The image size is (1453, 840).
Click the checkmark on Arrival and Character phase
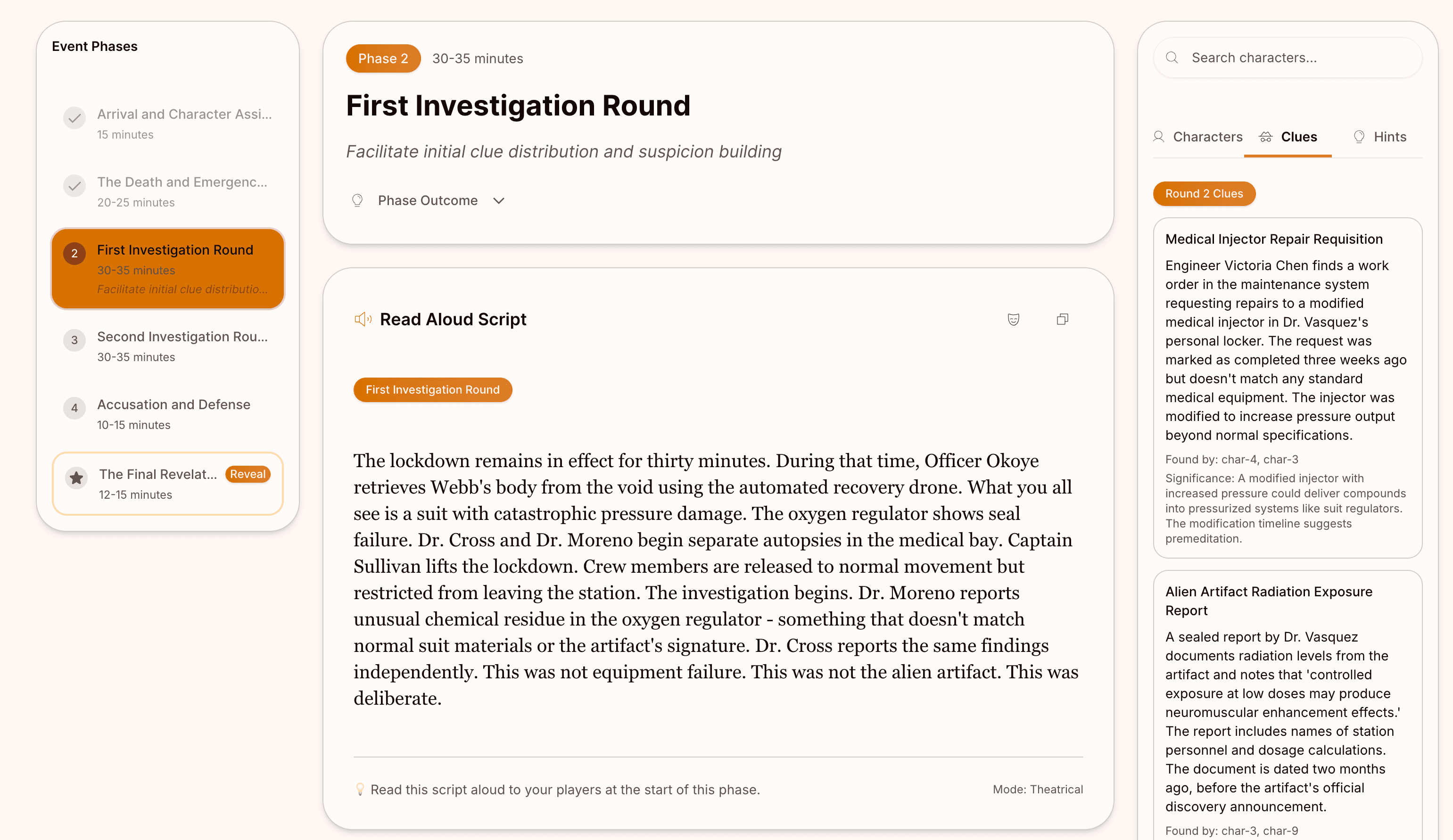pyautogui.click(x=74, y=118)
